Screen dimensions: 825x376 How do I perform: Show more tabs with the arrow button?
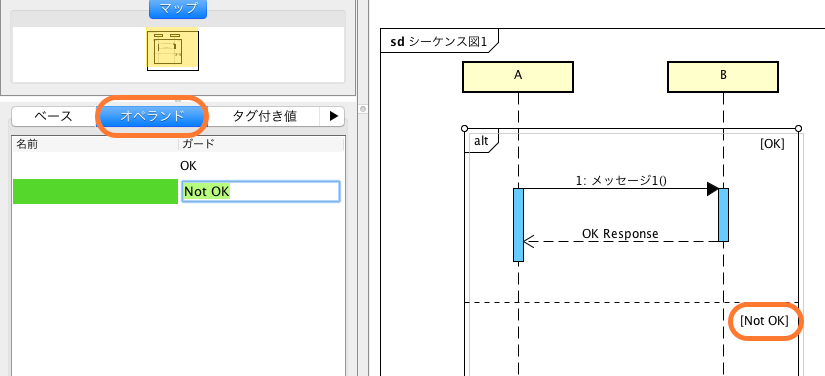[x=333, y=116]
